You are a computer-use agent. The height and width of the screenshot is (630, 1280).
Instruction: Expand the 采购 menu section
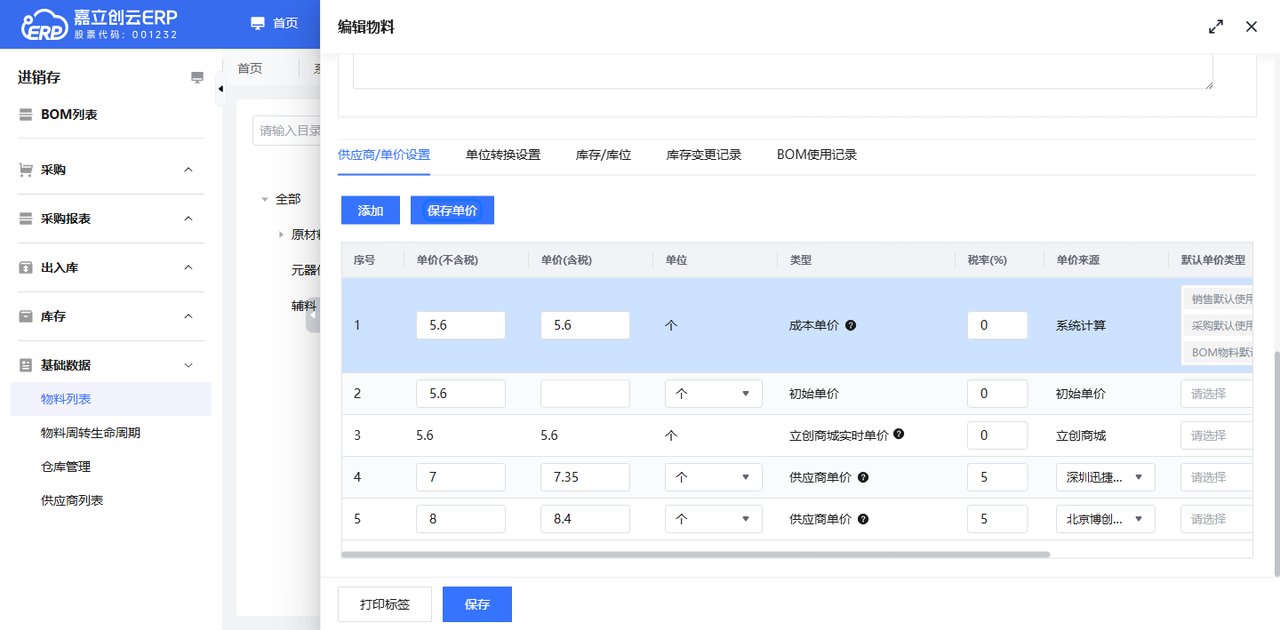[x=188, y=170]
